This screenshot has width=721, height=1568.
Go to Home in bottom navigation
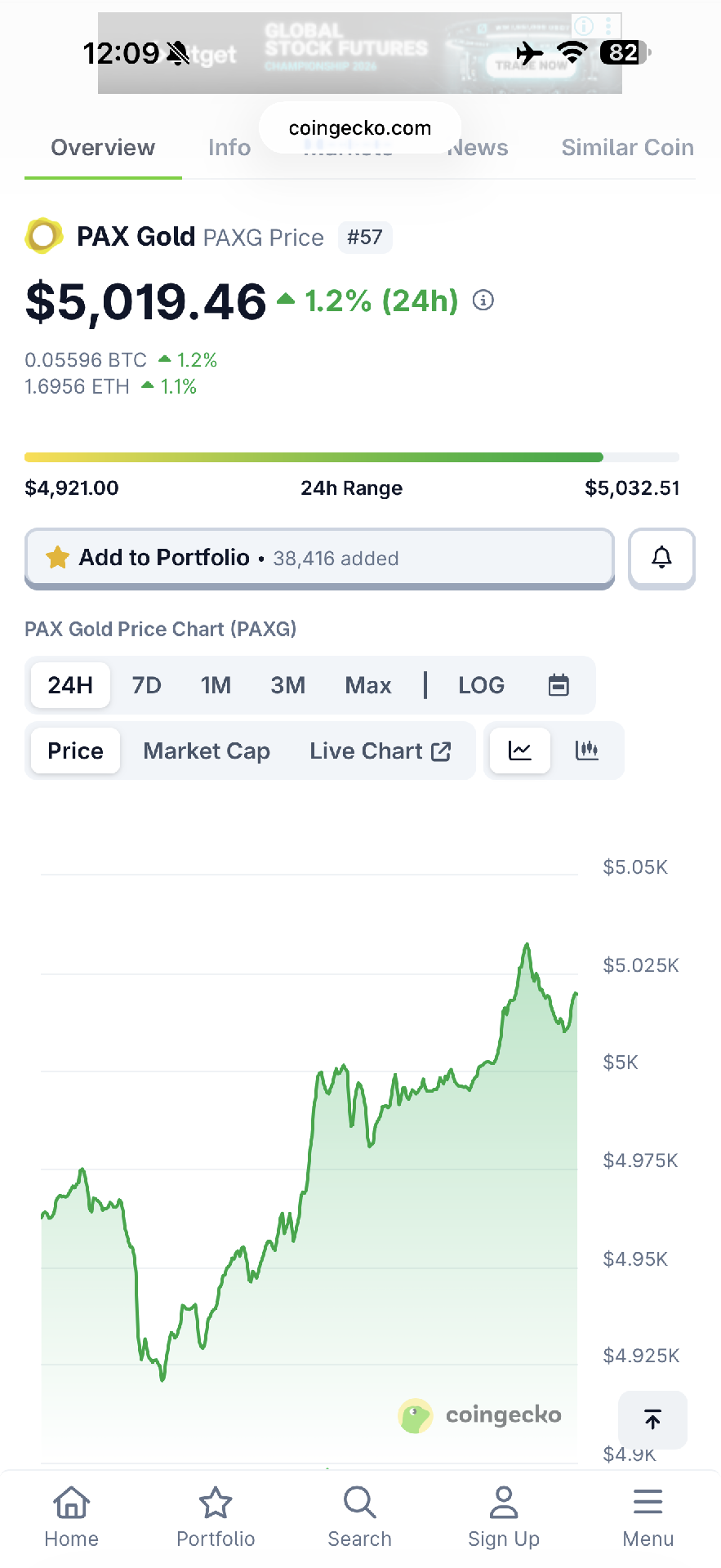click(72, 1517)
